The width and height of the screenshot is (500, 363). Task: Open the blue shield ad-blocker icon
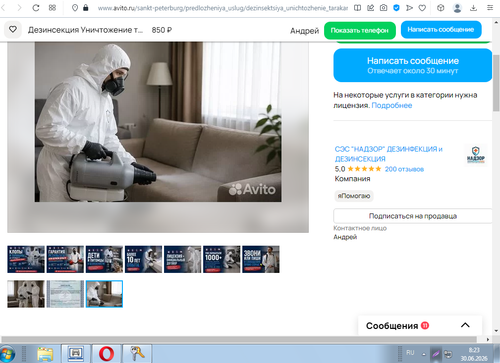pyautogui.click(x=396, y=8)
